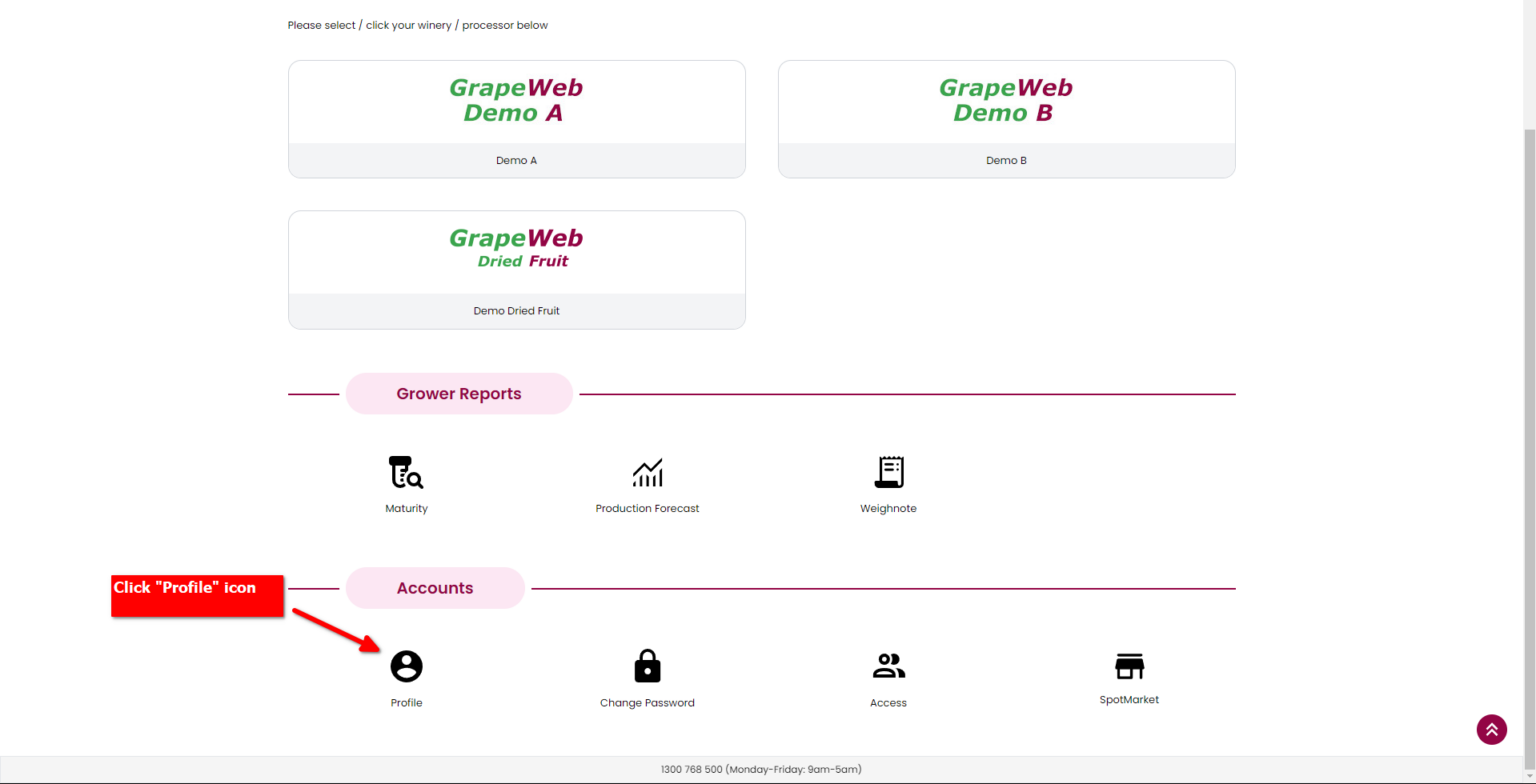
Task: Click the Demo A card label
Action: point(516,160)
